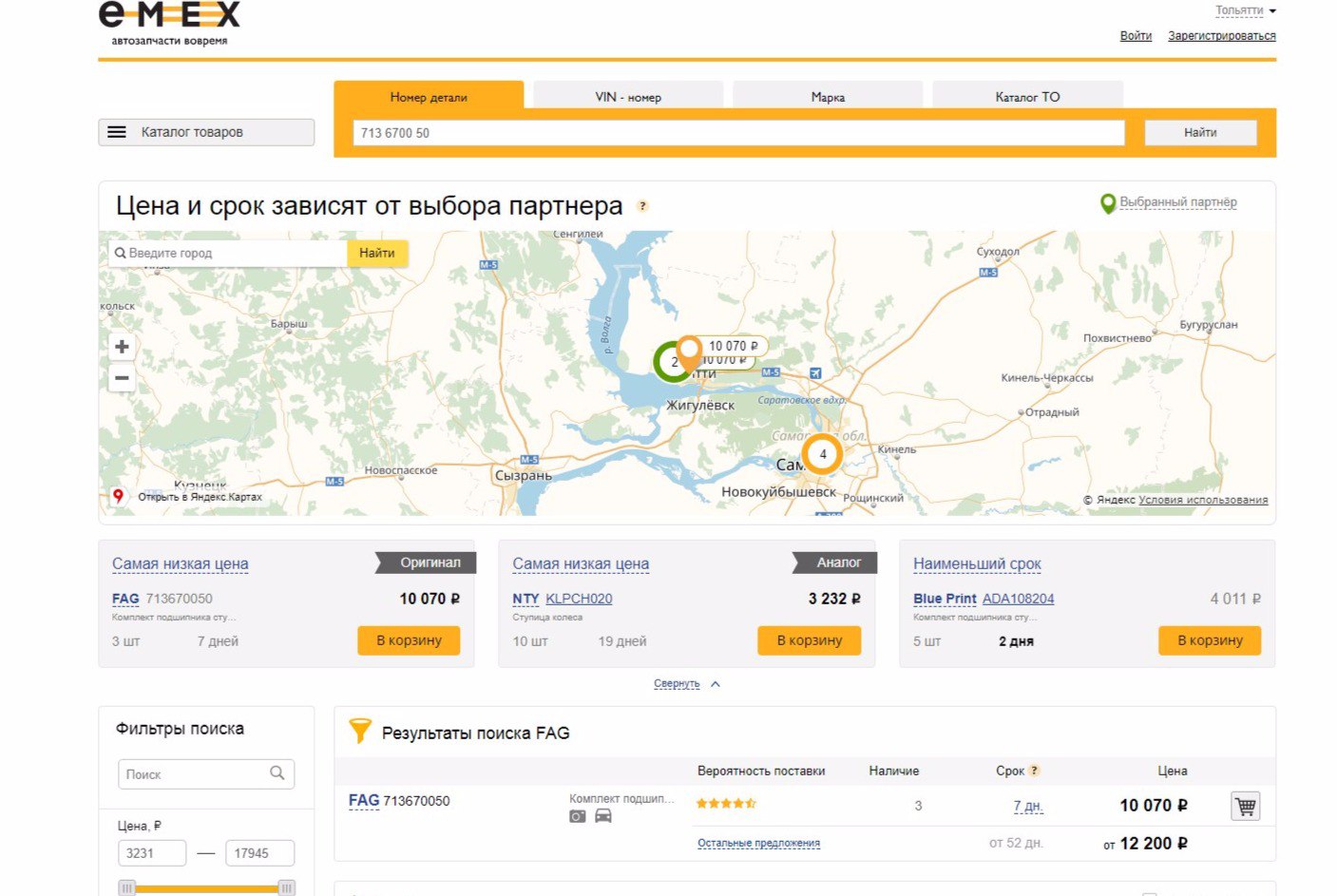Click the camera photo icon for FAG 713670050
Screen dimensions: 1337x896
click(578, 816)
